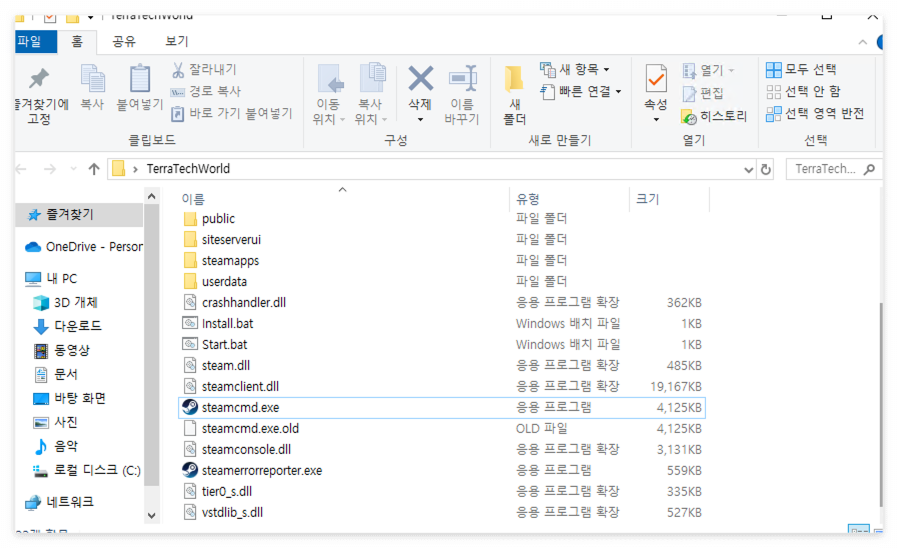898x548 pixels.
Task: Open 히스토리 (History) in ribbon
Action: [714, 116]
